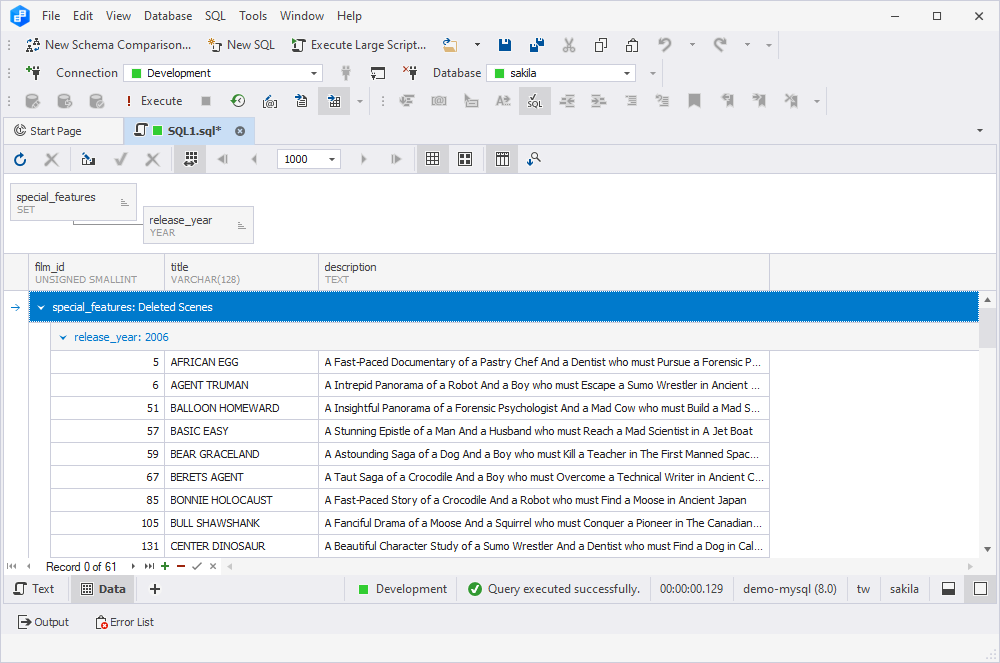
Task: Go to the first page arrow
Action: (x=222, y=159)
